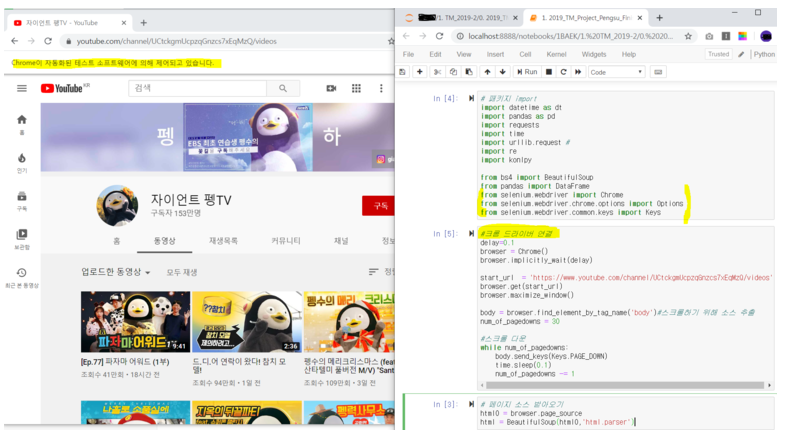Interrupt the kernel with stop icon
Viewport: 785px width, 434px height.
[x=549, y=72]
